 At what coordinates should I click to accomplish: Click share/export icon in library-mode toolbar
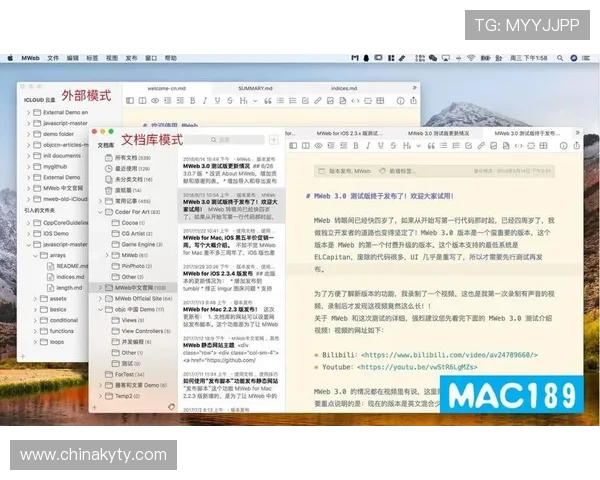(x=577, y=145)
